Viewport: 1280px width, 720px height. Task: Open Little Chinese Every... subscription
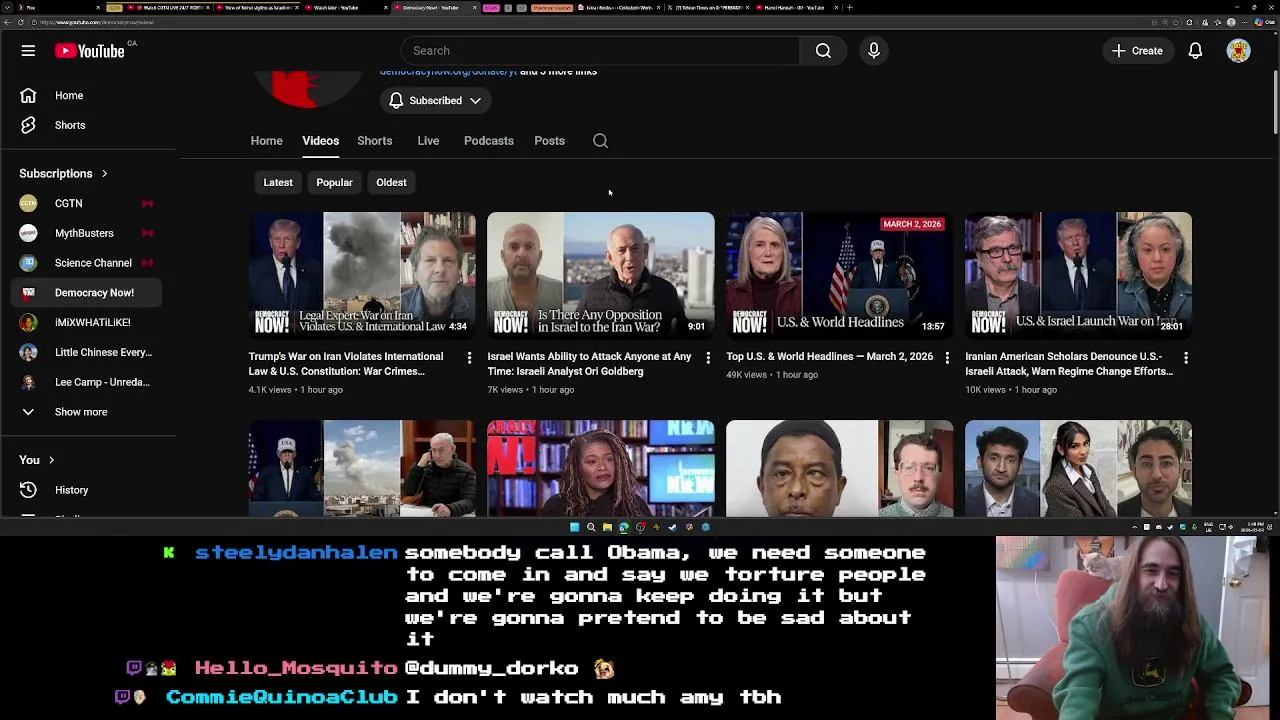click(x=88, y=352)
